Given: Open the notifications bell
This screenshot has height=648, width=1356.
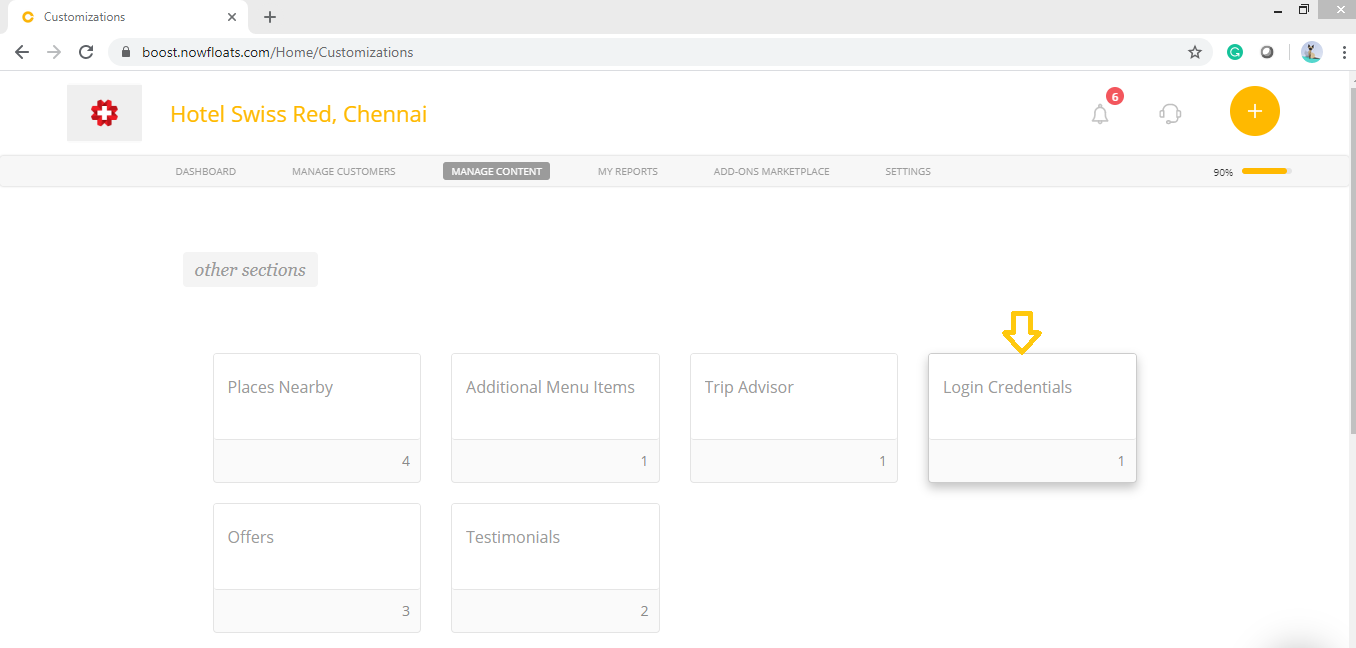Looking at the screenshot, I should (x=1100, y=113).
